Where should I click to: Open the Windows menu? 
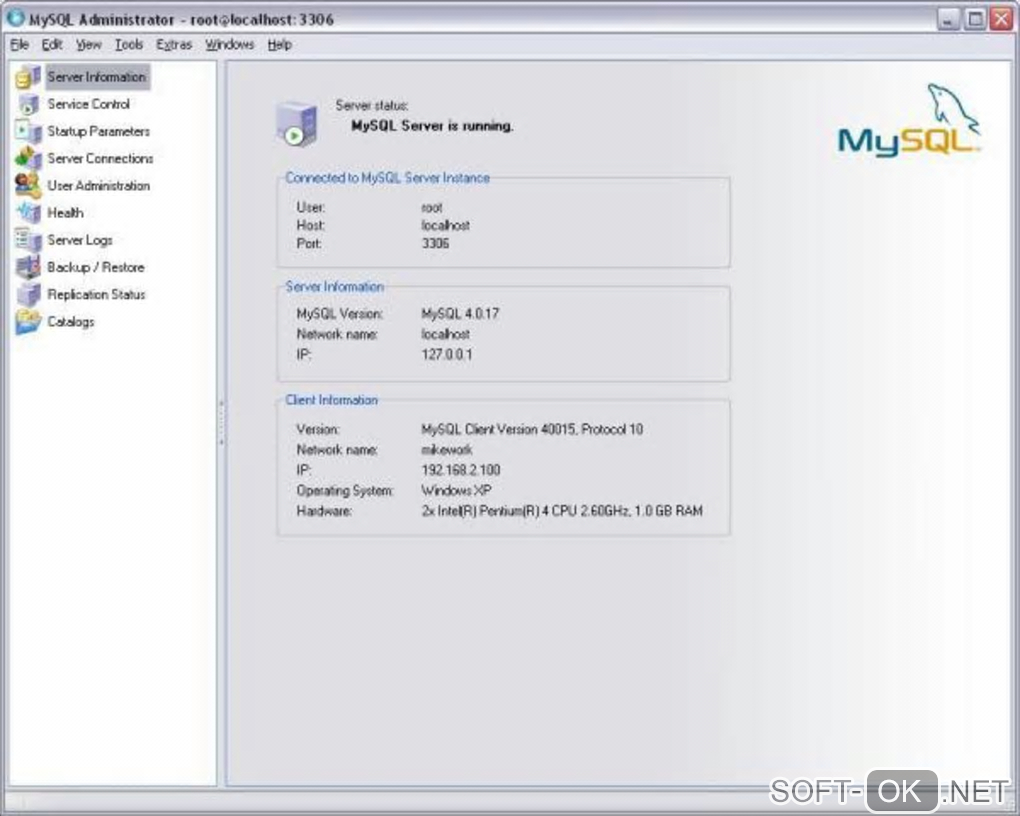(x=230, y=44)
